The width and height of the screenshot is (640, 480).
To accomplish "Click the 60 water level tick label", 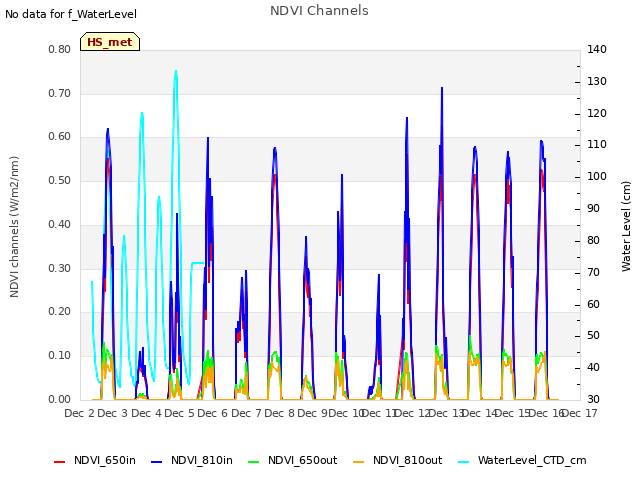I will 593,304.
